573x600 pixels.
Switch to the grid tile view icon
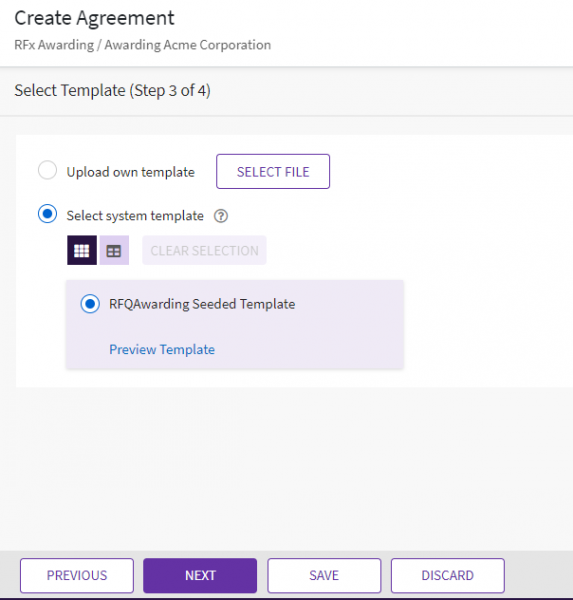(x=82, y=250)
